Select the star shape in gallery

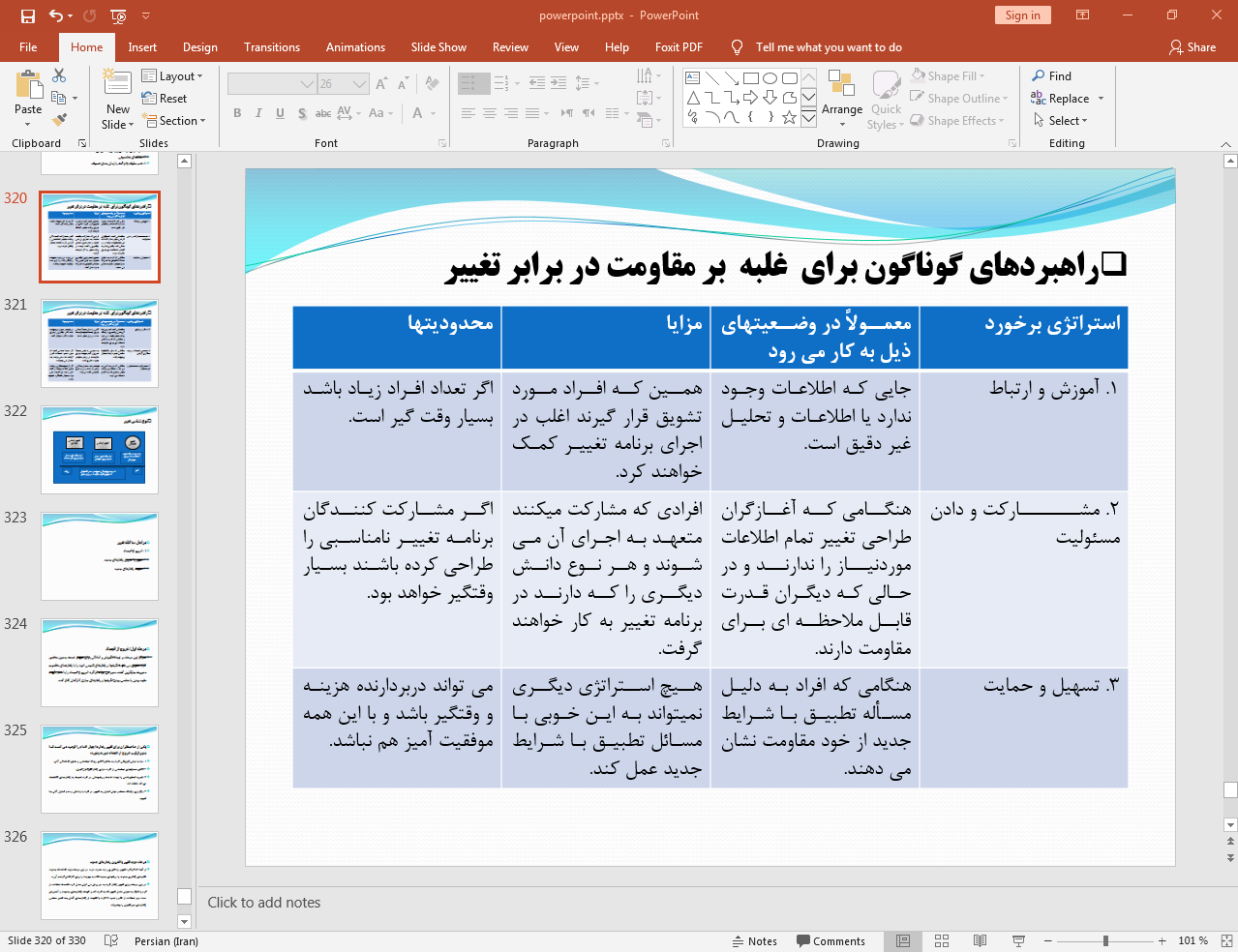point(790,117)
